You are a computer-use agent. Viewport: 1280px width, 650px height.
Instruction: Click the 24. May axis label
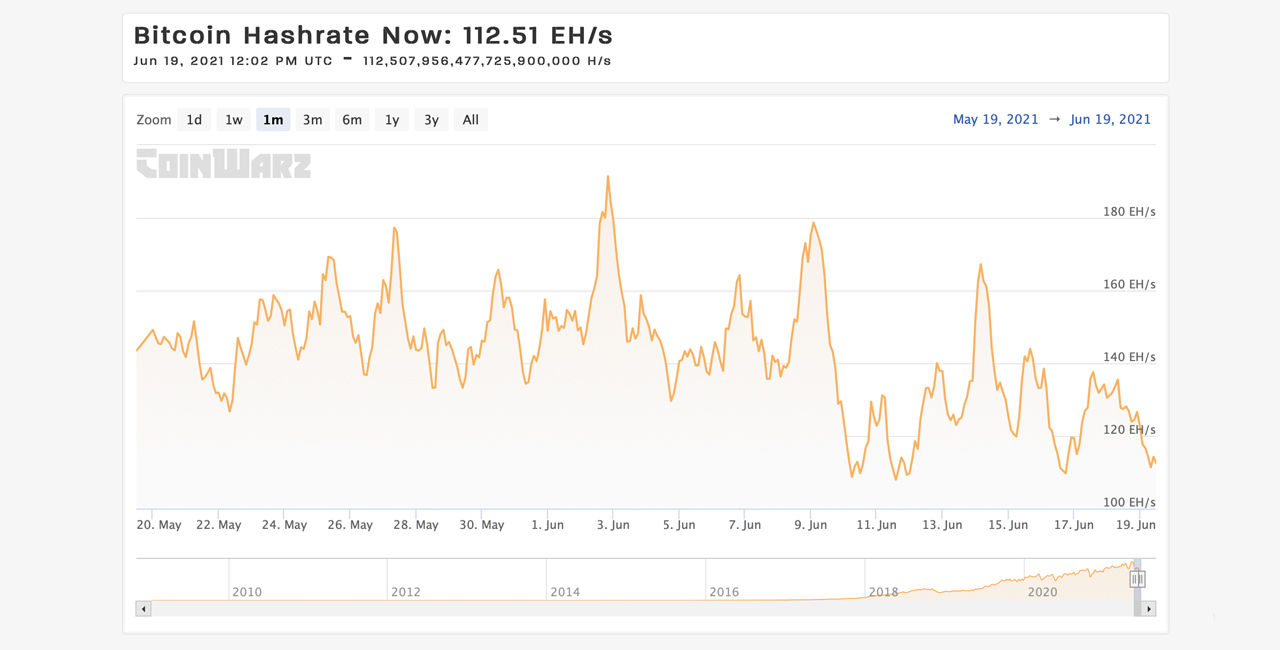(285, 525)
